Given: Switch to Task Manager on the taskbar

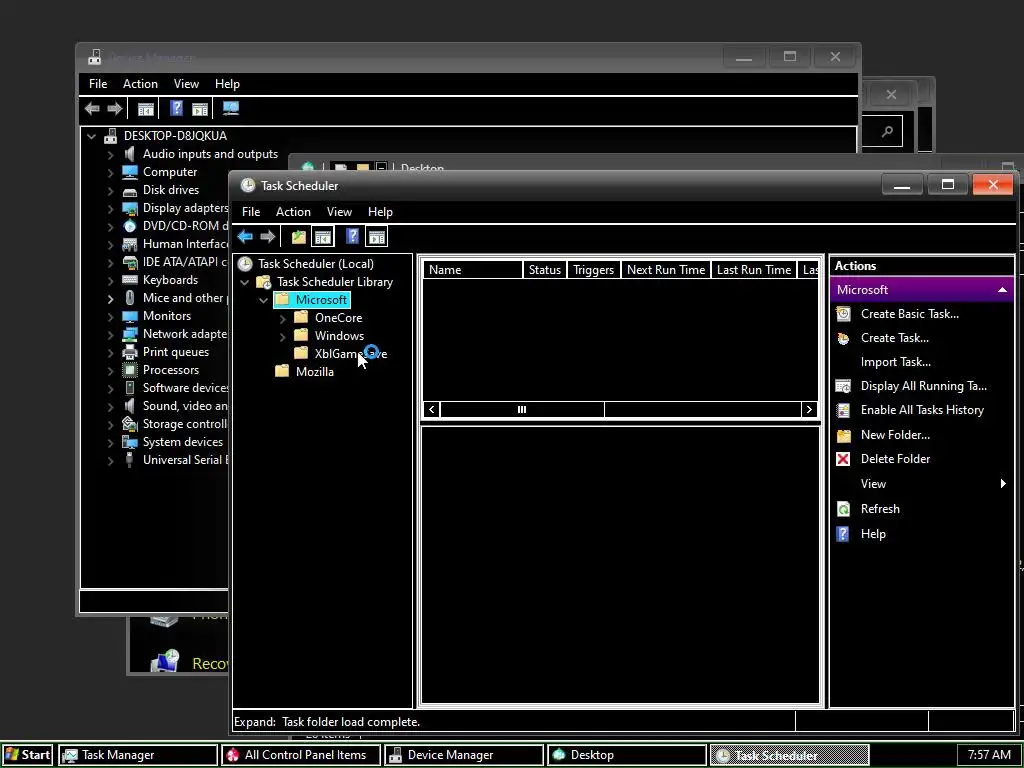Looking at the screenshot, I should 138,755.
